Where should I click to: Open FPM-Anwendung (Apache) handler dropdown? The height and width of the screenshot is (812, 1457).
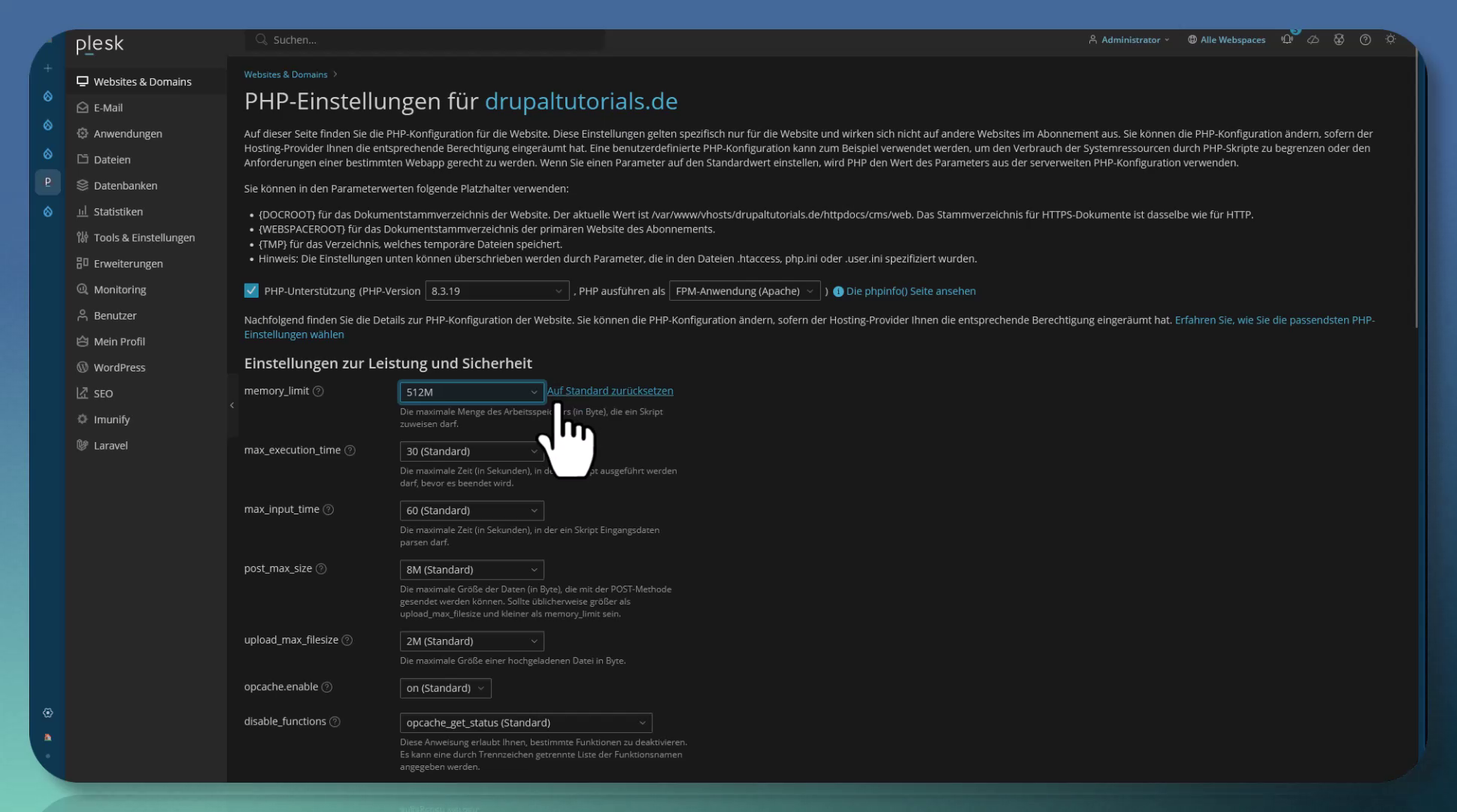(x=744, y=291)
